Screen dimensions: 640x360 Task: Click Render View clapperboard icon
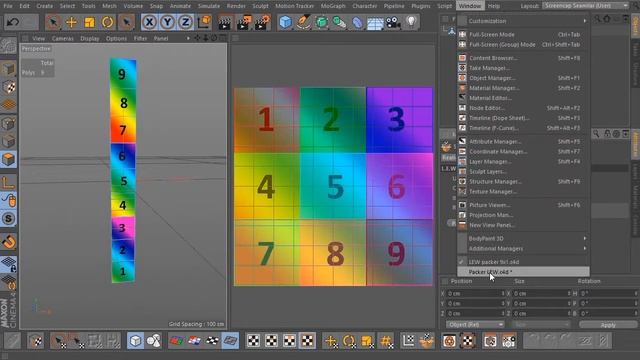point(224,22)
